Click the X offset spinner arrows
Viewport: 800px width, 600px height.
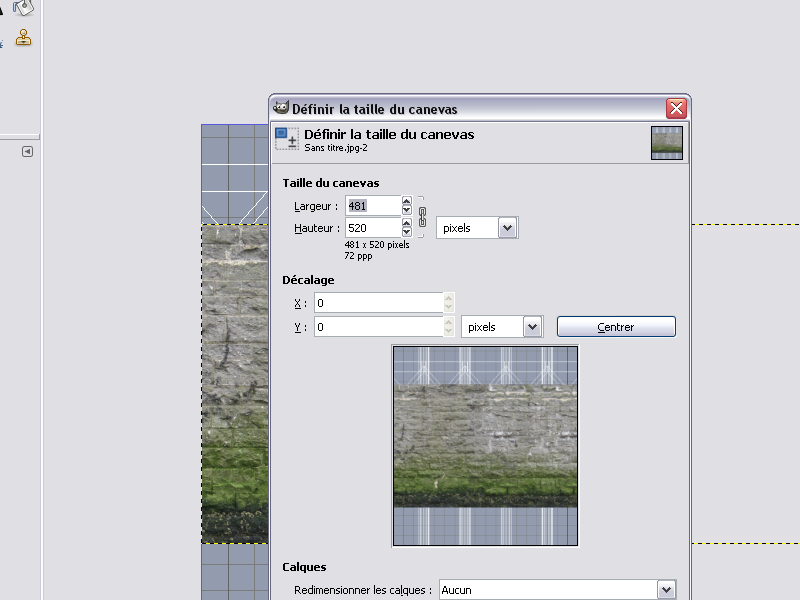[448, 303]
